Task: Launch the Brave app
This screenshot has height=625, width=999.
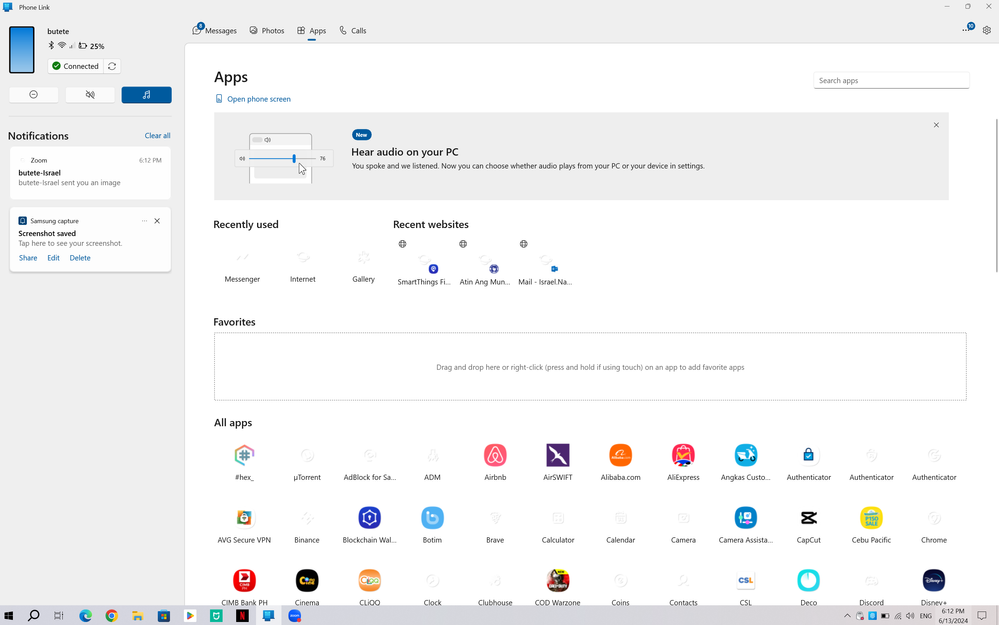Action: [495, 525]
